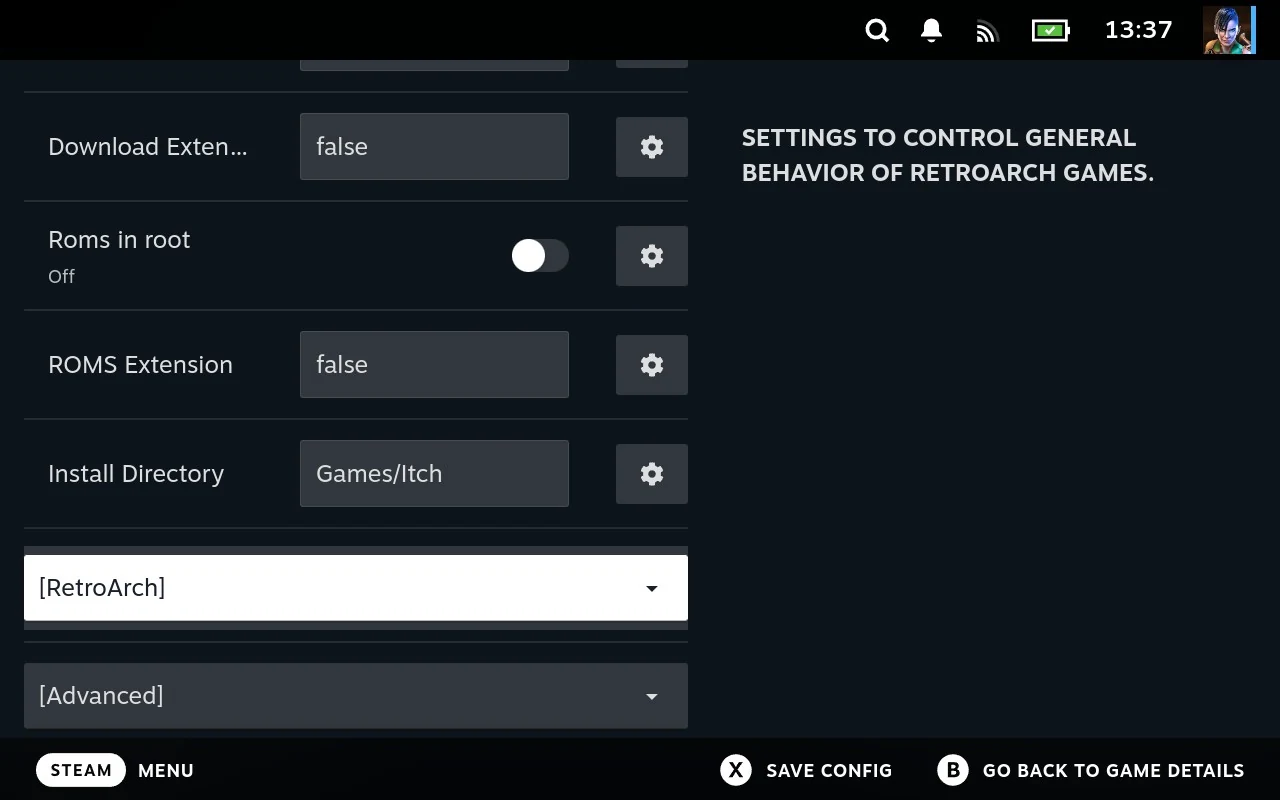Open gear settings for ROMS Extension

[652, 365]
